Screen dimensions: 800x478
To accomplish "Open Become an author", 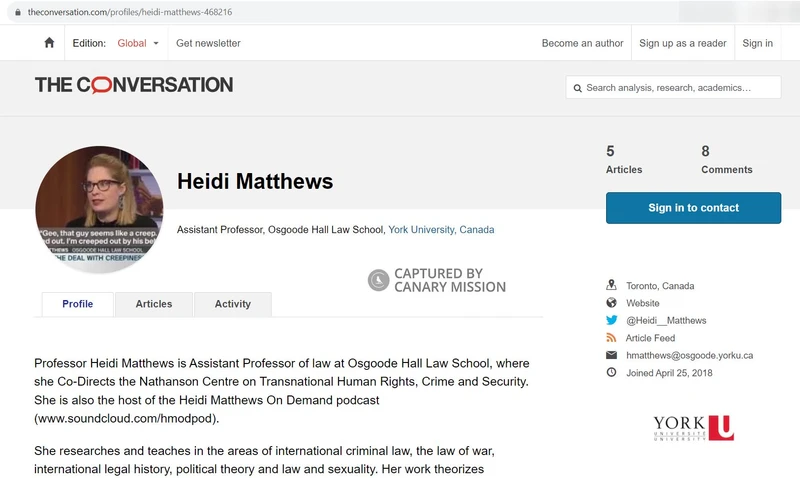I will click(582, 43).
